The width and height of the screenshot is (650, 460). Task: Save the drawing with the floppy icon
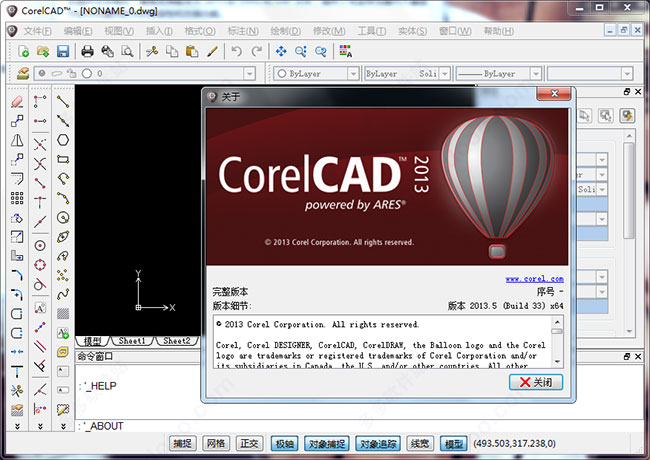pos(63,51)
